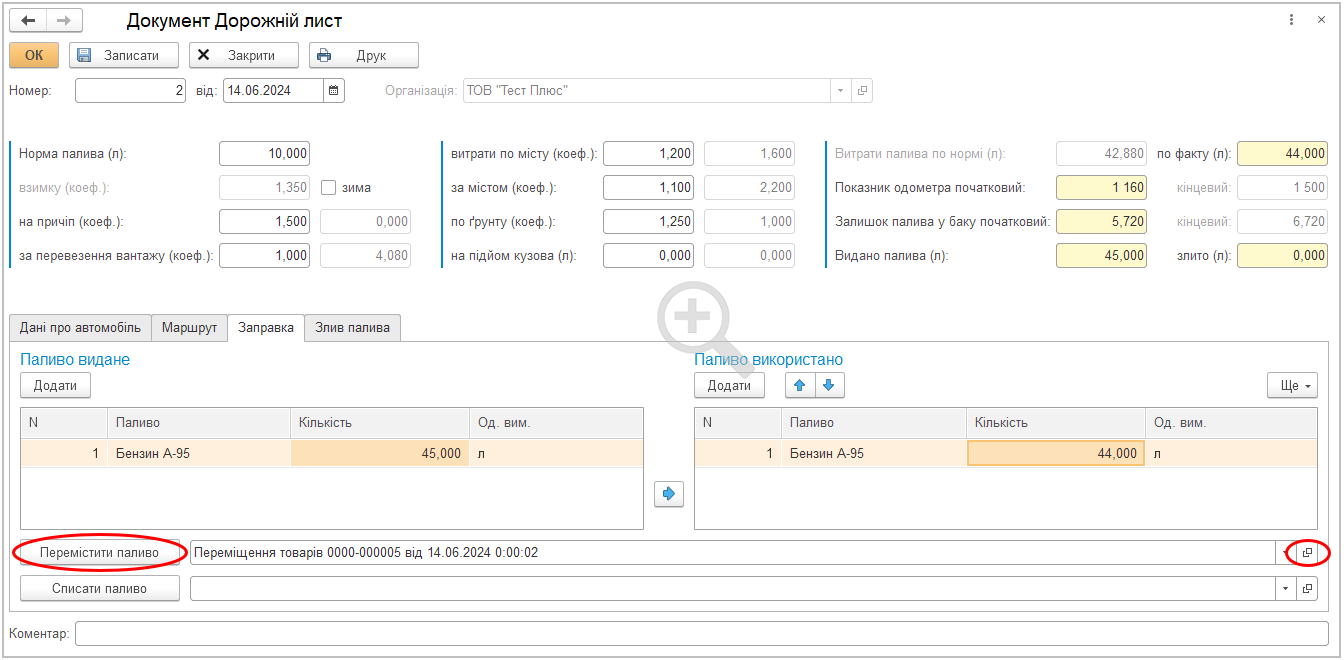Move used fuel row up
Screen dimensions: 1344x660
click(799, 385)
